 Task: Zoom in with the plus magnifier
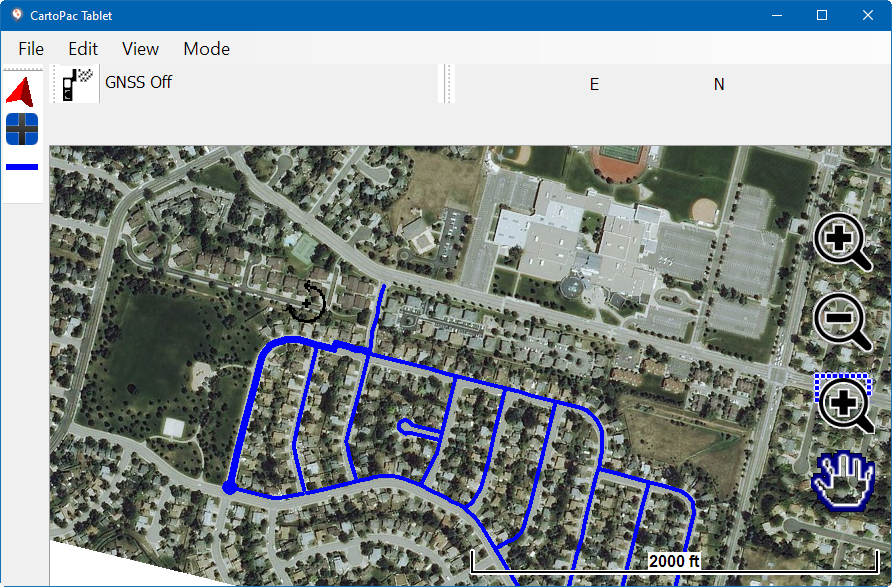pyautogui.click(x=843, y=242)
